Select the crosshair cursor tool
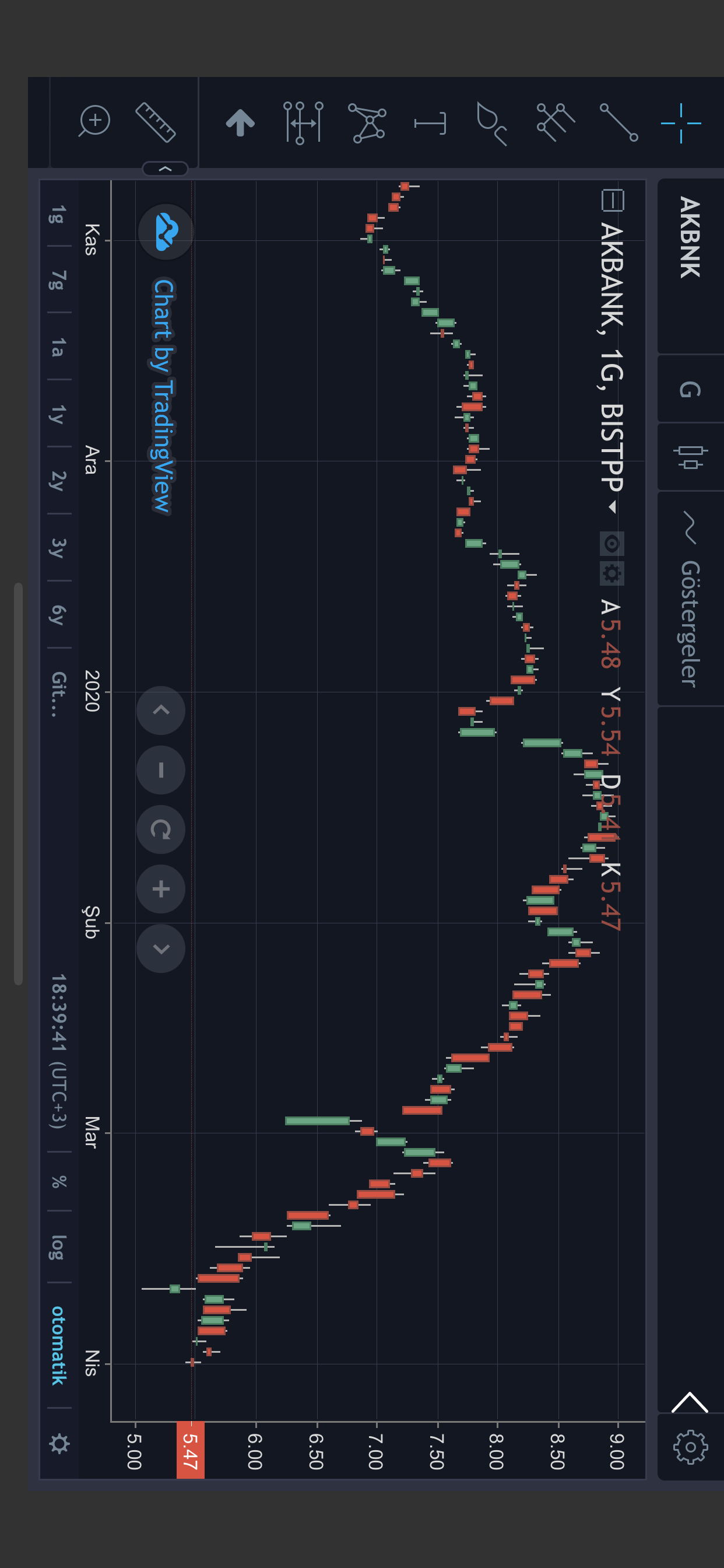This screenshot has height=1568, width=724. click(x=681, y=123)
